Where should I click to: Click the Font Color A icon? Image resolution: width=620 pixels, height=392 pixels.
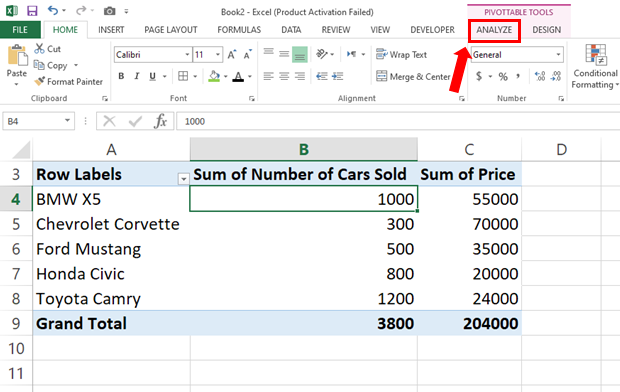[238, 76]
